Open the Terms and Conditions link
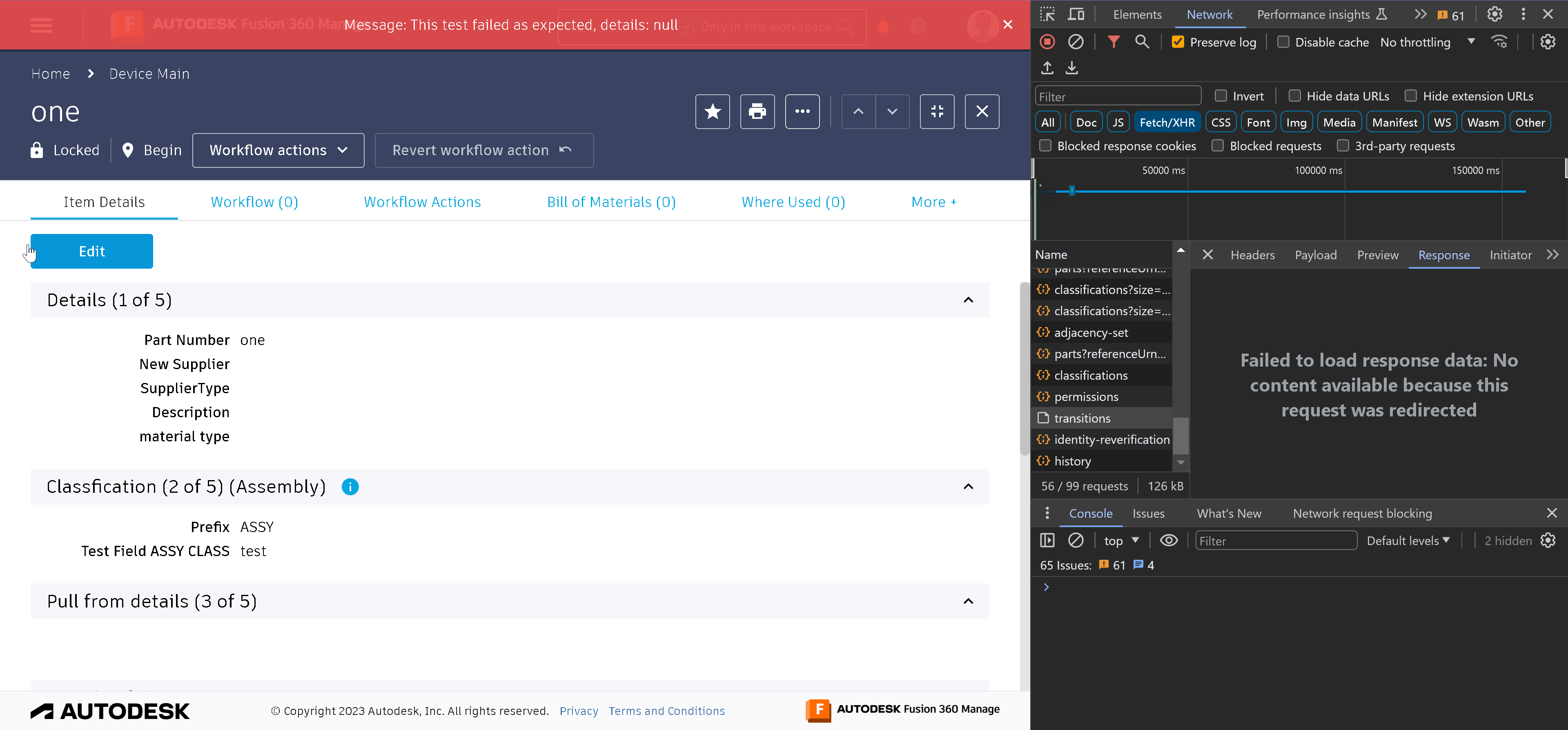This screenshot has height=730, width=1568. pos(666,710)
